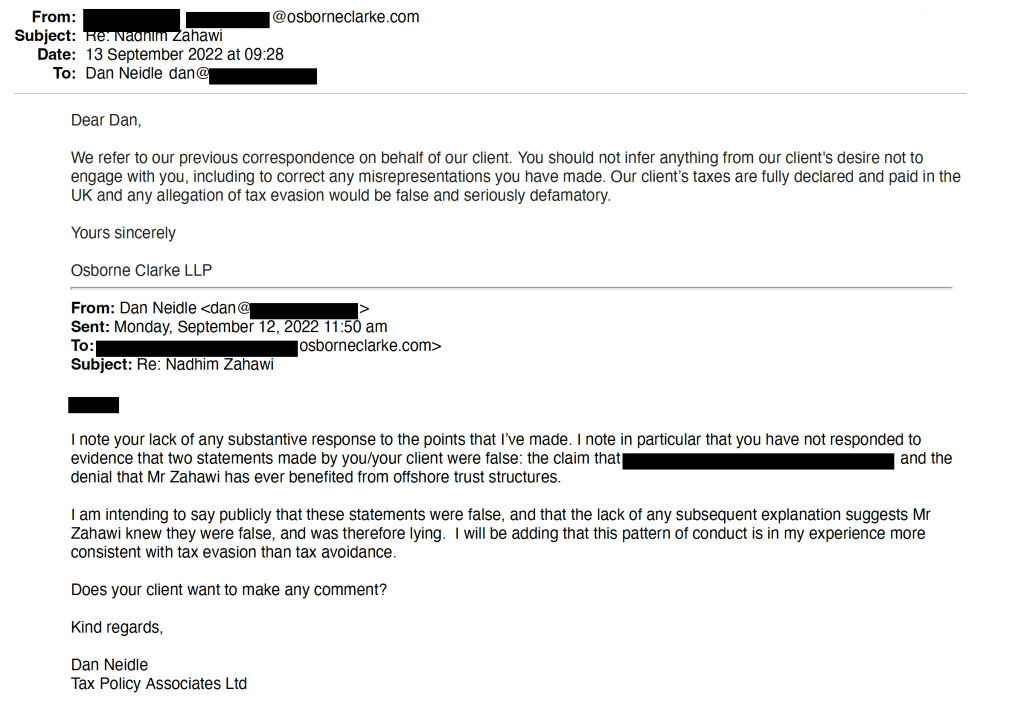
Task: Click the @osborneclarke.com sender address in header
Action: (345, 17)
